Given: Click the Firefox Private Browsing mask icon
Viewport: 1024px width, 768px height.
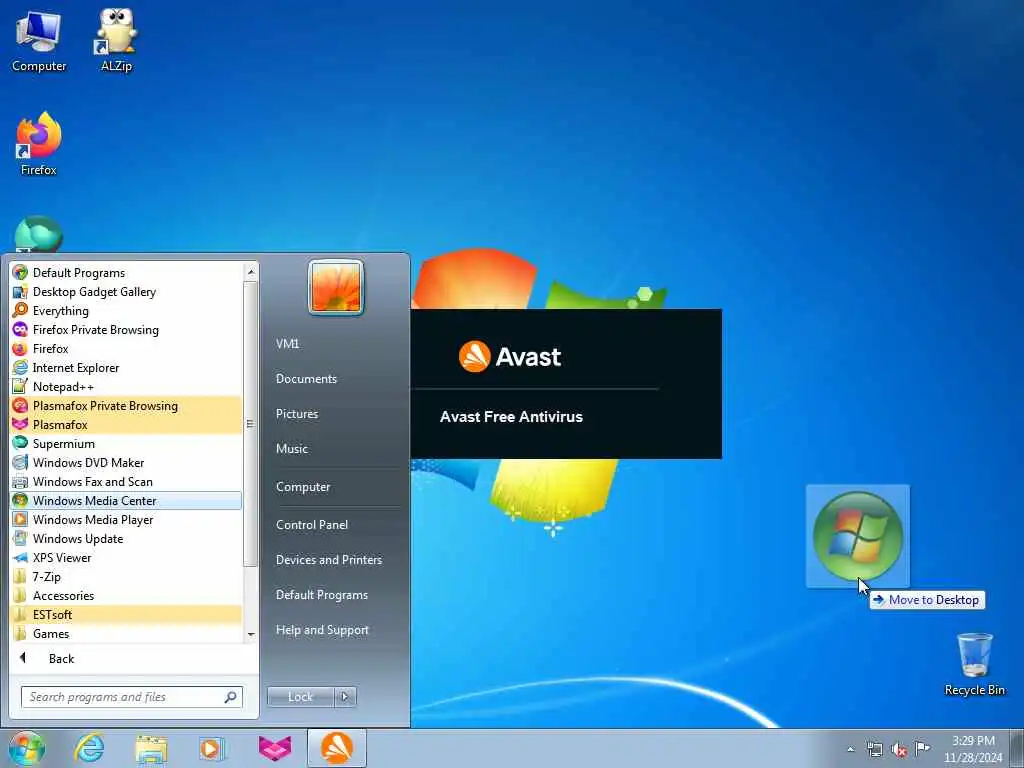Looking at the screenshot, I should pyautogui.click(x=20, y=329).
